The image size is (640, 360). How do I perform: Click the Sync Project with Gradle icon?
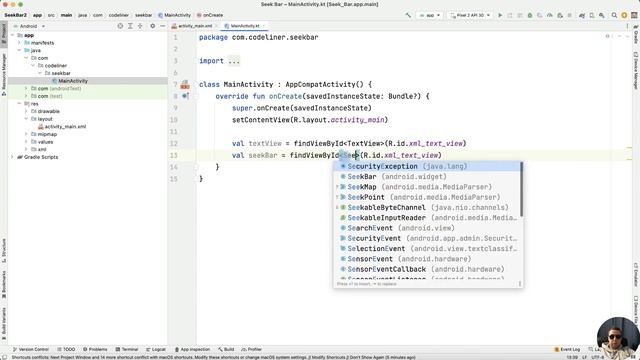(x=582, y=15)
